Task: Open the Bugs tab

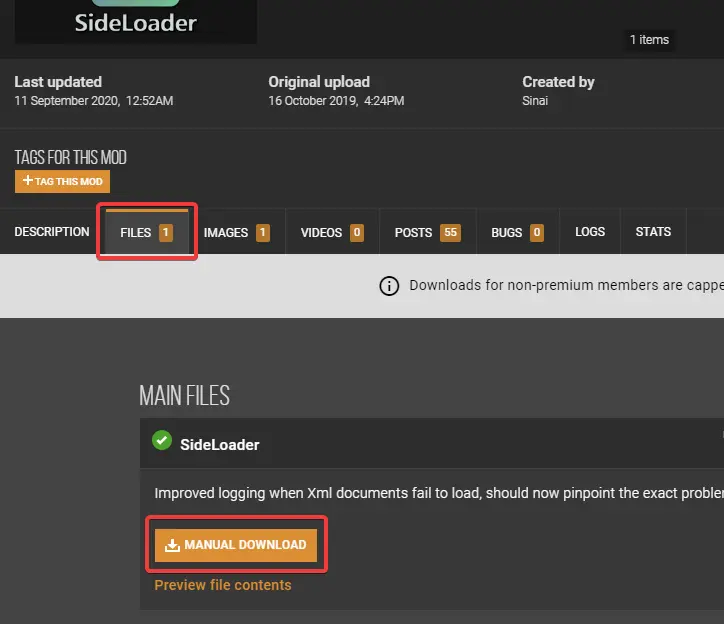Action: tap(518, 232)
